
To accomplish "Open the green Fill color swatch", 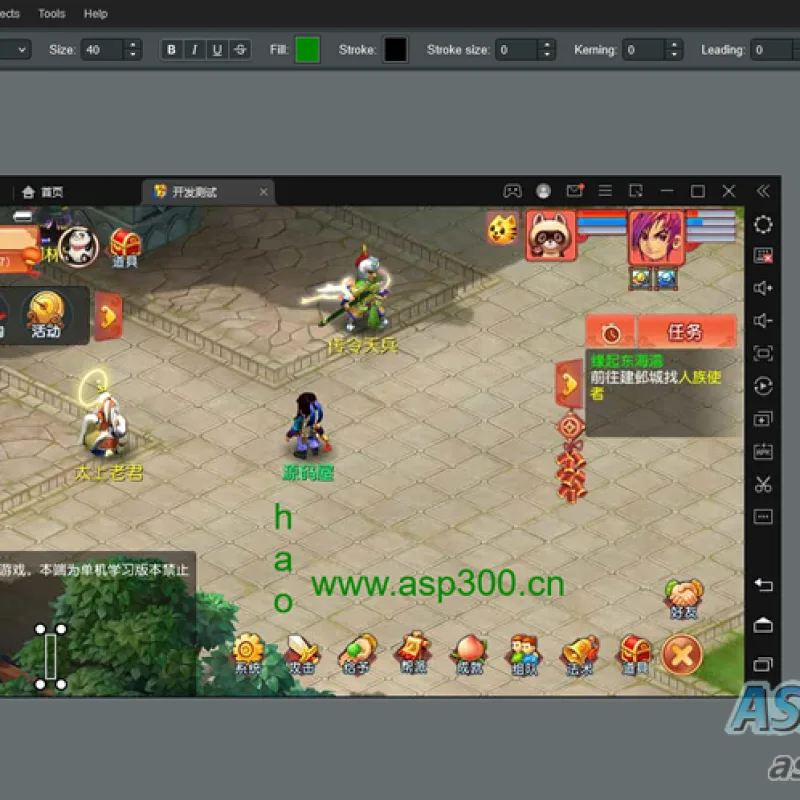I will pos(308,50).
